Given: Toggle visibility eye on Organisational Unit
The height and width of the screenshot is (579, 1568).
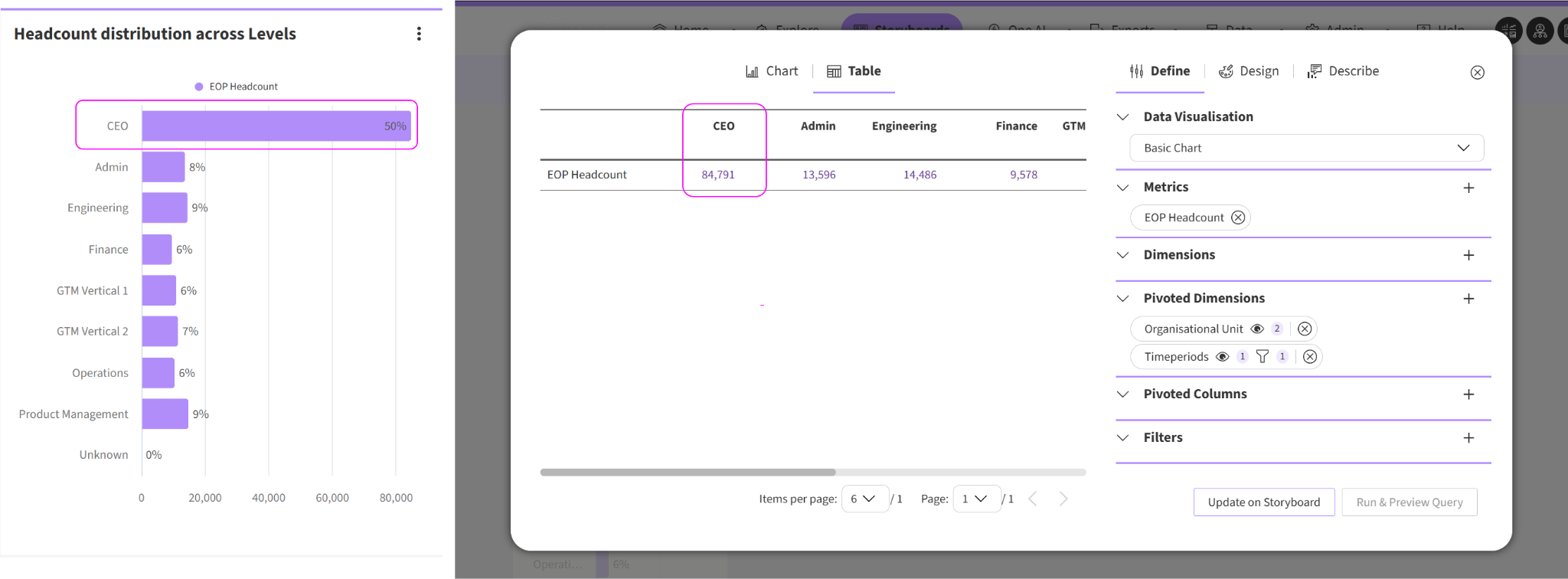Looking at the screenshot, I should pyautogui.click(x=1257, y=329).
